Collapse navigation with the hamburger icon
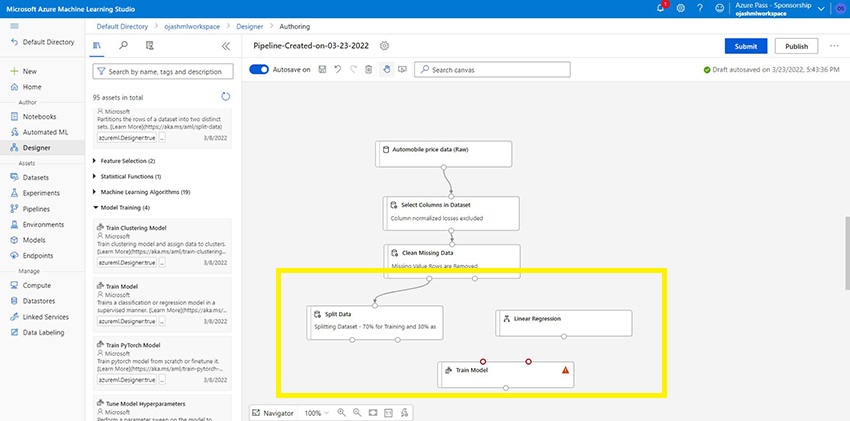 (14, 26)
